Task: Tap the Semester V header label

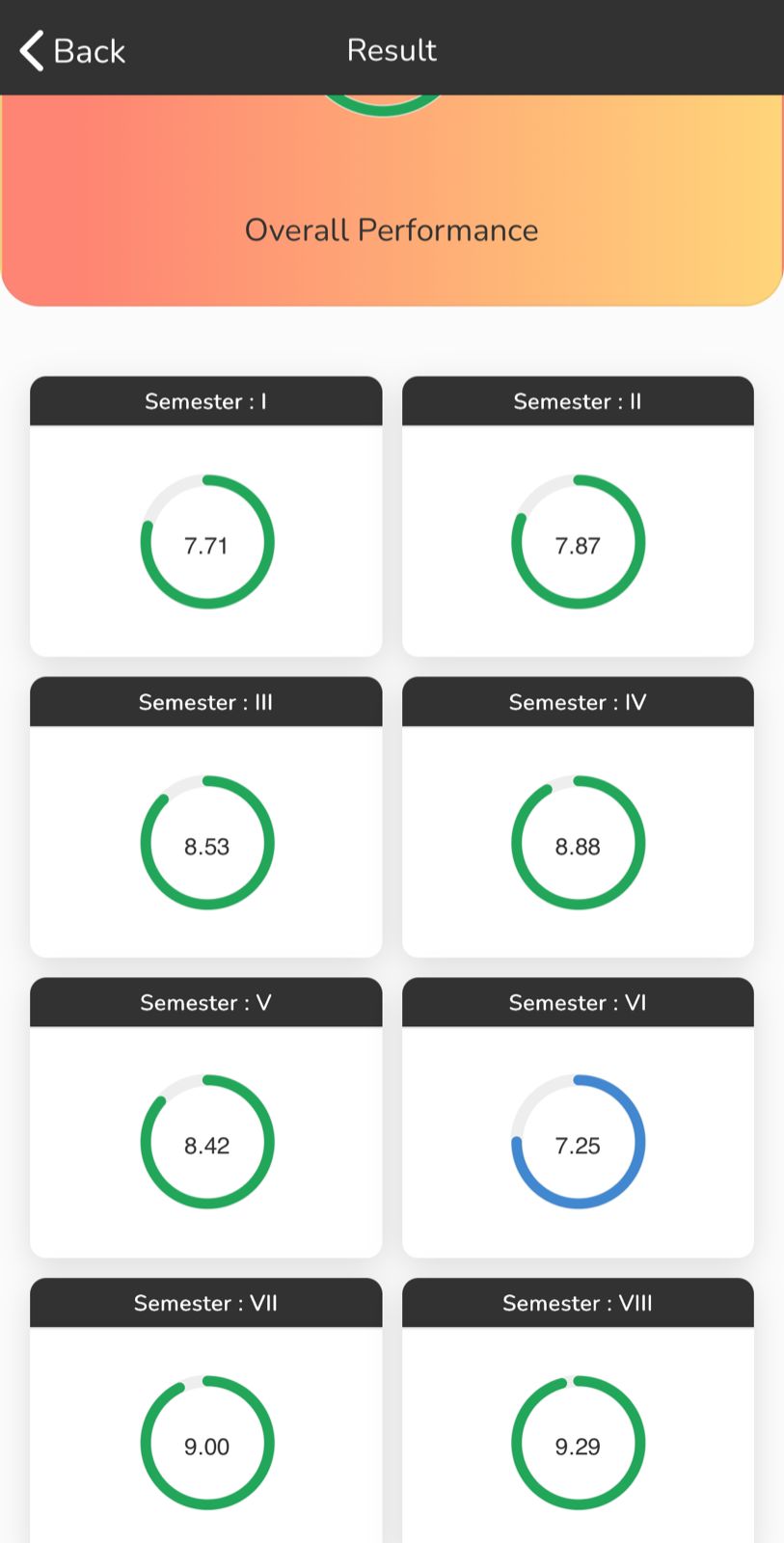Action: 205,1003
